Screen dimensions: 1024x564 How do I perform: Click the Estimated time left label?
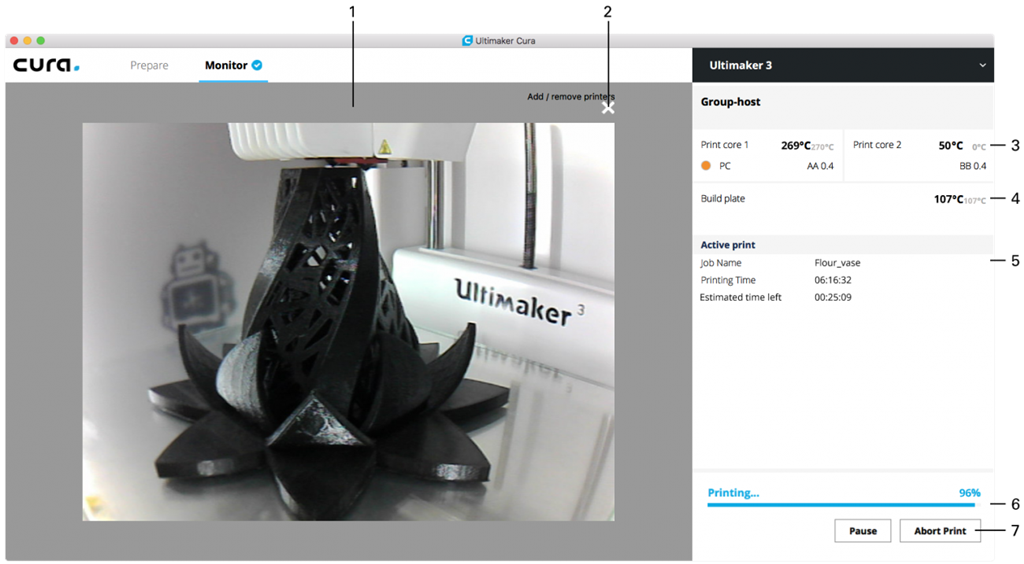tap(741, 297)
